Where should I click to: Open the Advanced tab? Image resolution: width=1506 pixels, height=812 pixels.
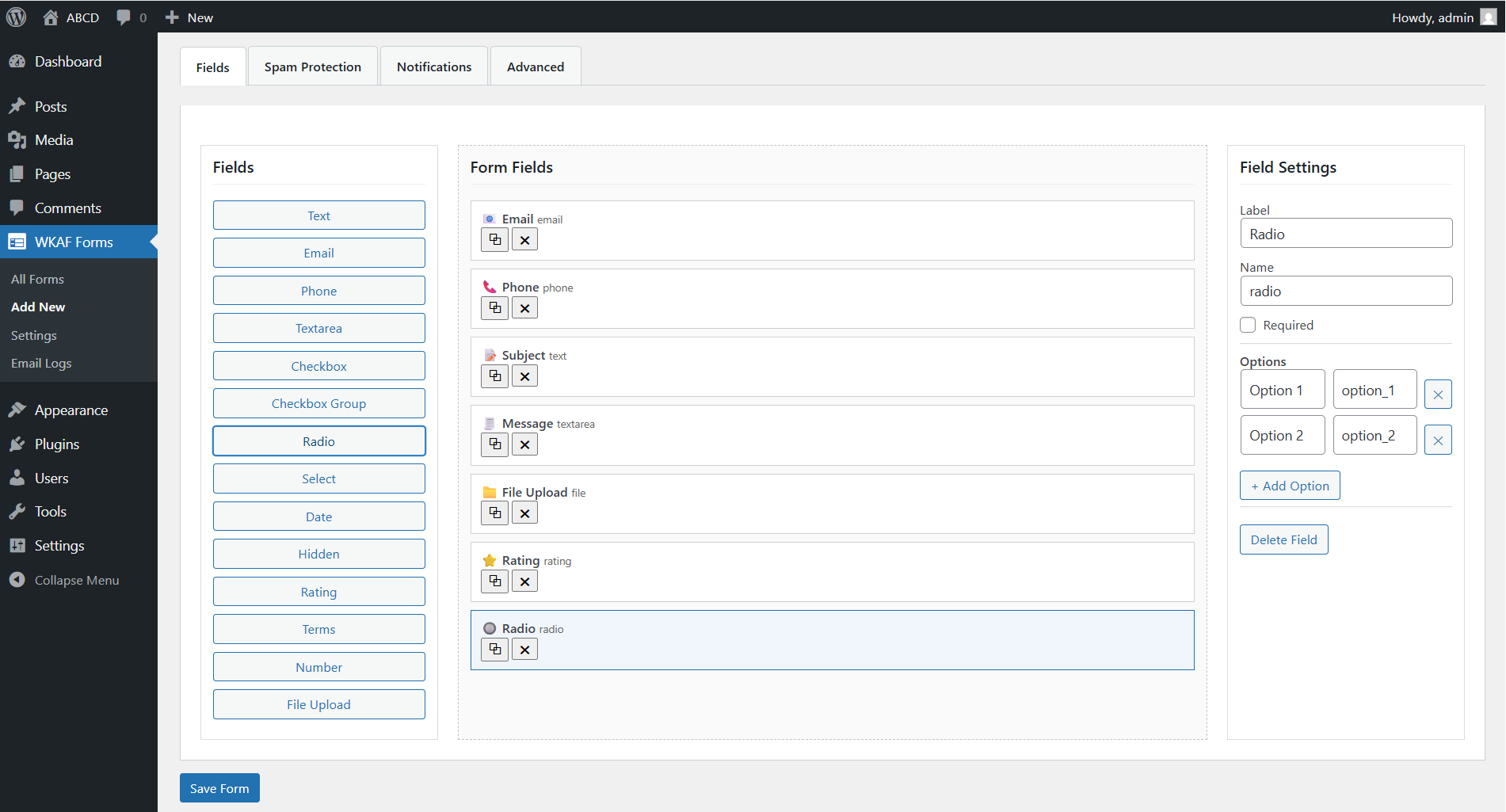coord(536,67)
